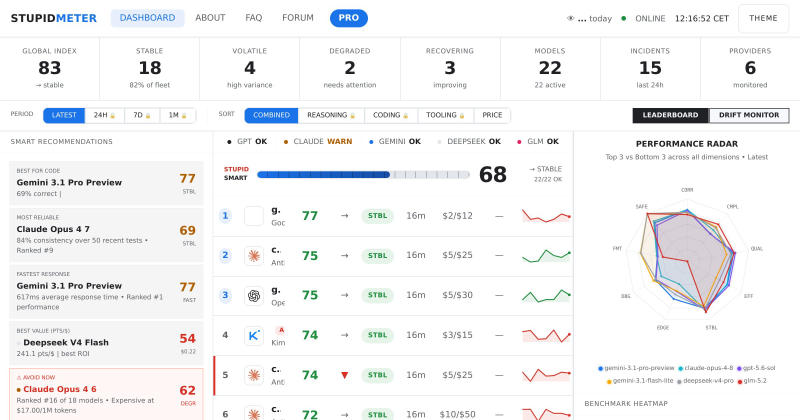
Task: Click the PRO upgrade button
Action: [349, 18]
